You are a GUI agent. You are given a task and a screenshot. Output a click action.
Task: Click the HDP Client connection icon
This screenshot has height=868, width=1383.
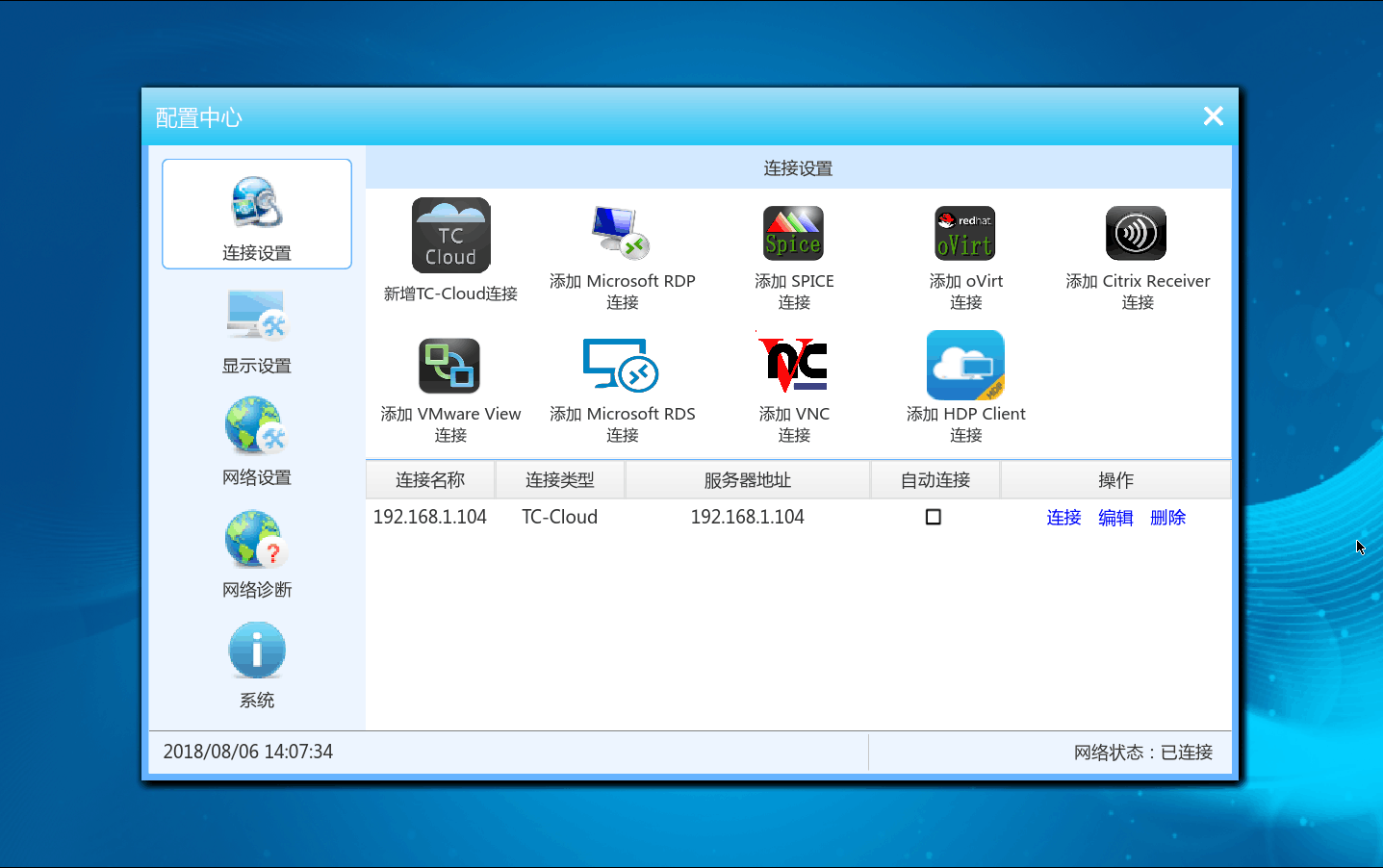(965, 365)
